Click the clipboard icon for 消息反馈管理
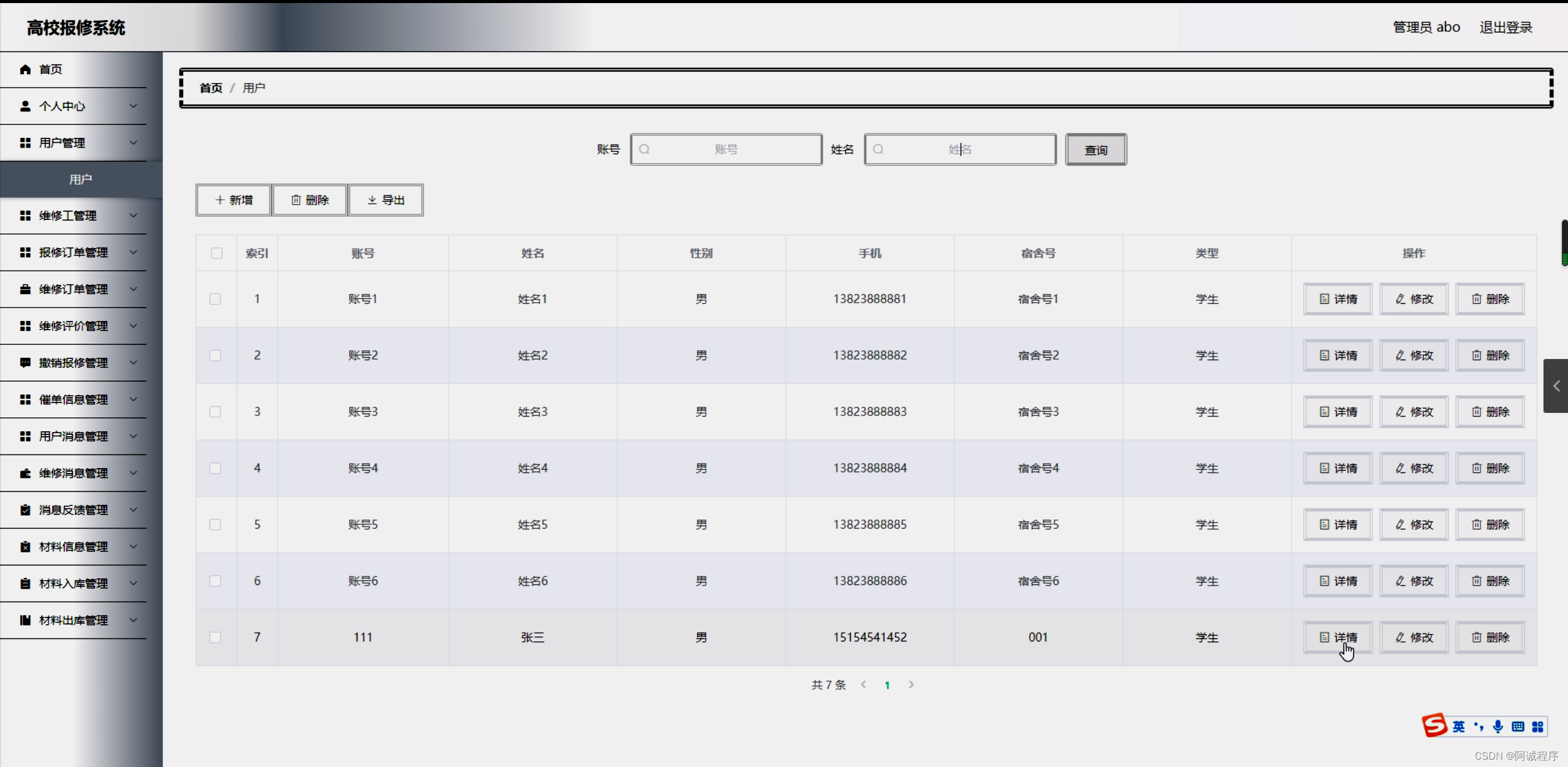The height and width of the screenshot is (767, 1568). coord(25,510)
